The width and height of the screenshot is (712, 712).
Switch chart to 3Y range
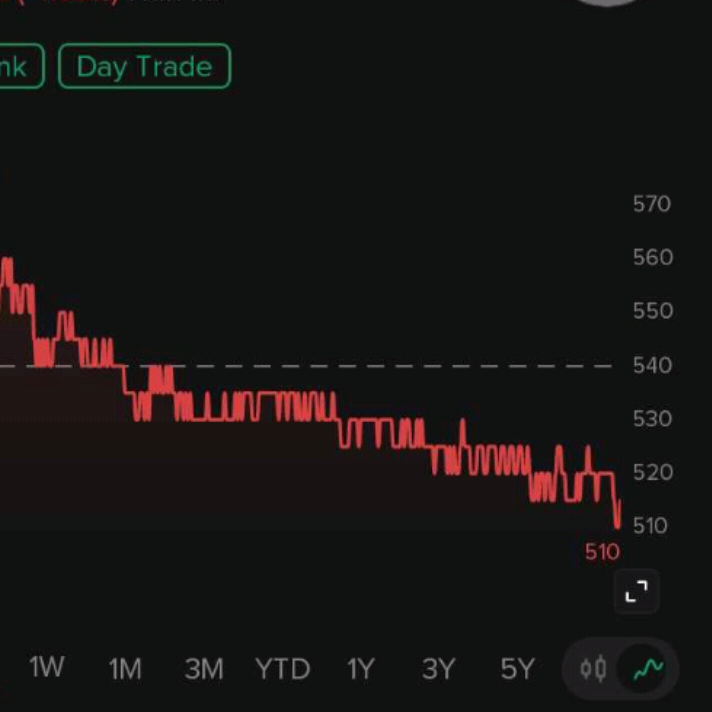point(438,668)
